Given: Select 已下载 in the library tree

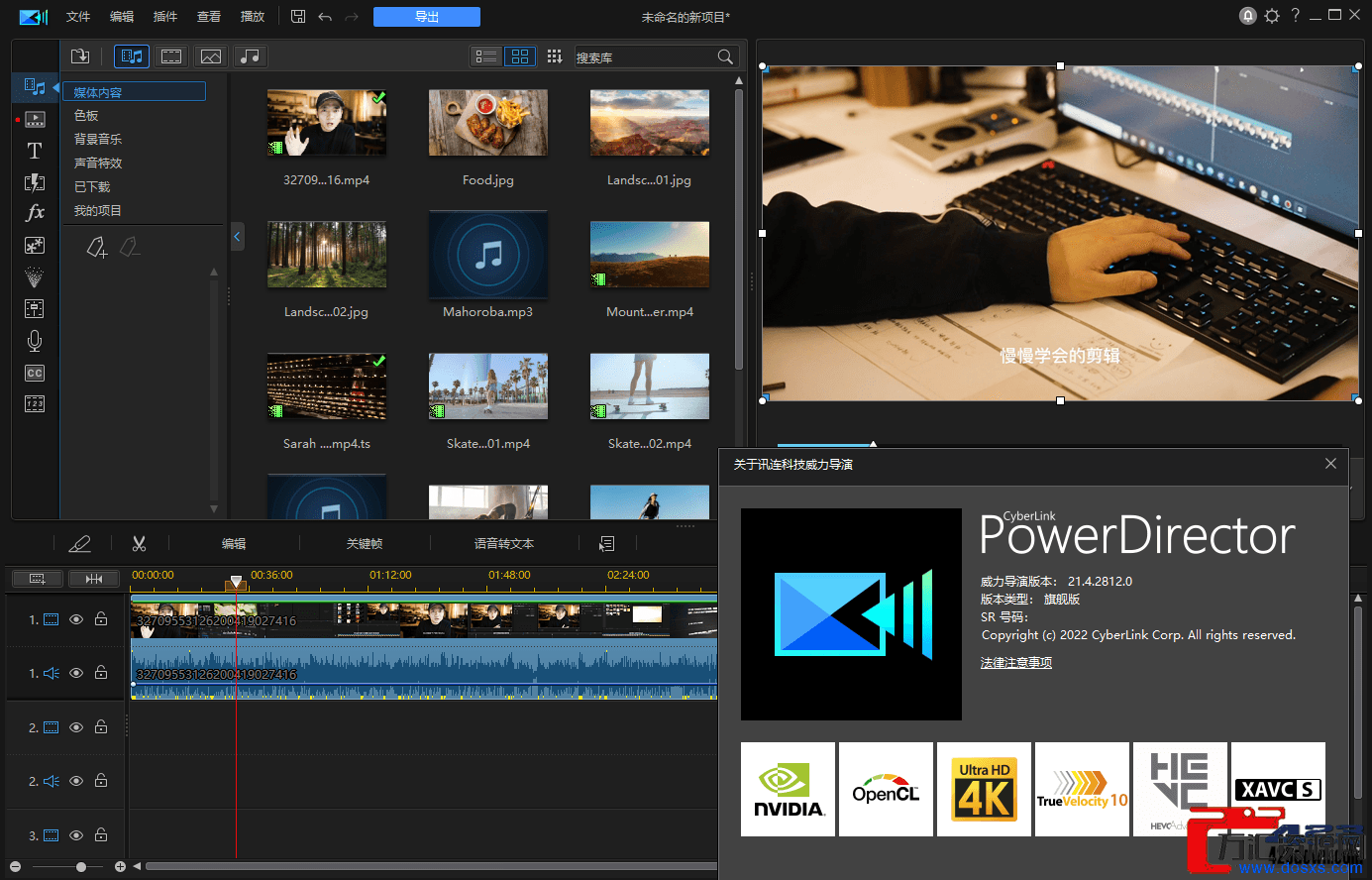Looking at the screenshot, I should [92, 187].
